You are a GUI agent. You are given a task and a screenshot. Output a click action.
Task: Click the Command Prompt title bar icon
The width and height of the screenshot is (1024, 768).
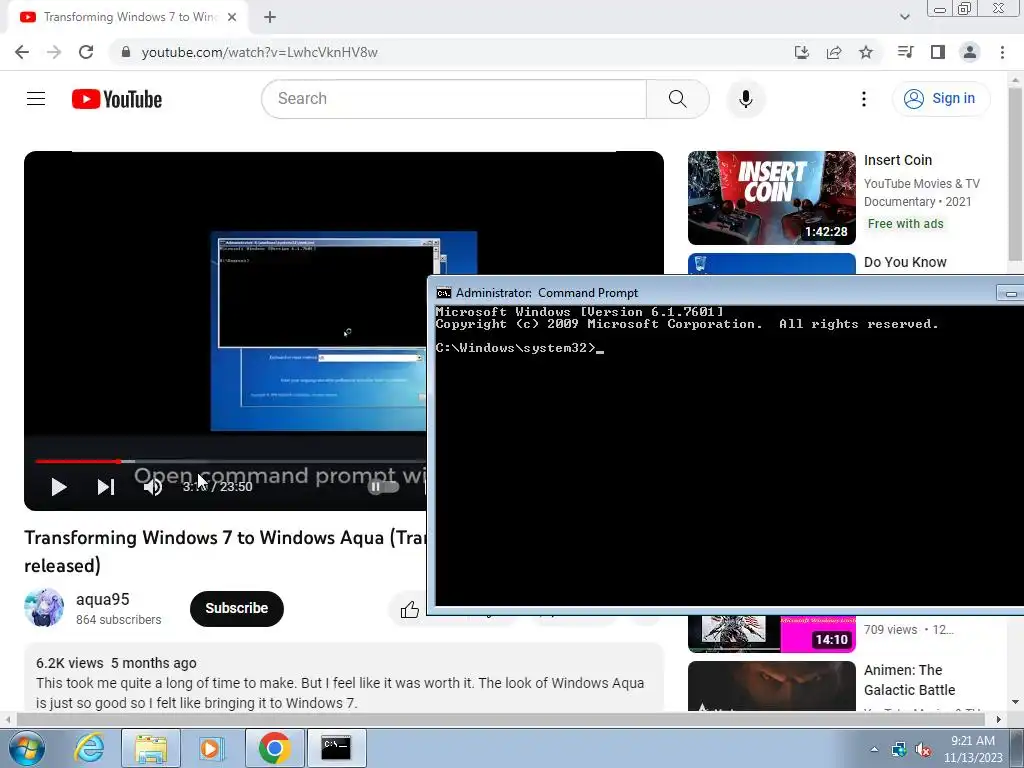[x=443, y=293]
